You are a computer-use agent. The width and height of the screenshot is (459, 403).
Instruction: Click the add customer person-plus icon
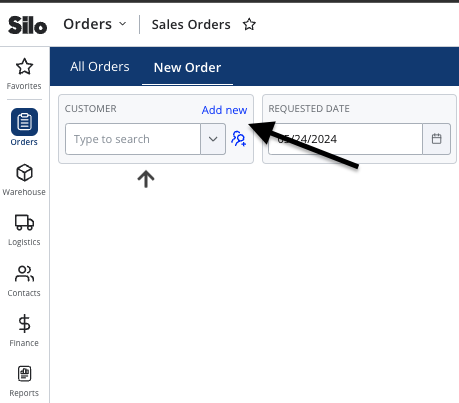tap(239, 139)
